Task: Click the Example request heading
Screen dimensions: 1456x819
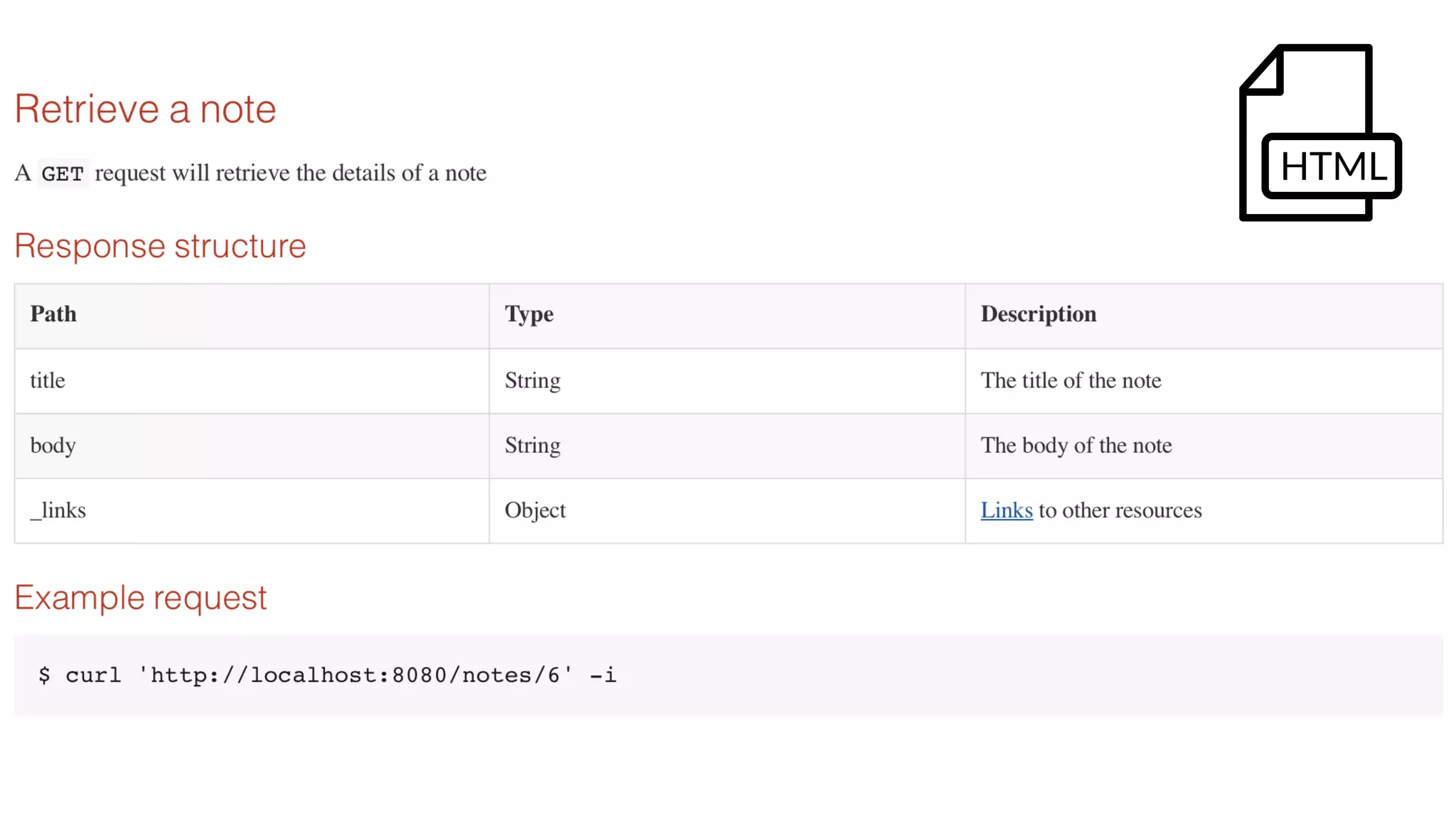Action: click(x=140, y=598)
